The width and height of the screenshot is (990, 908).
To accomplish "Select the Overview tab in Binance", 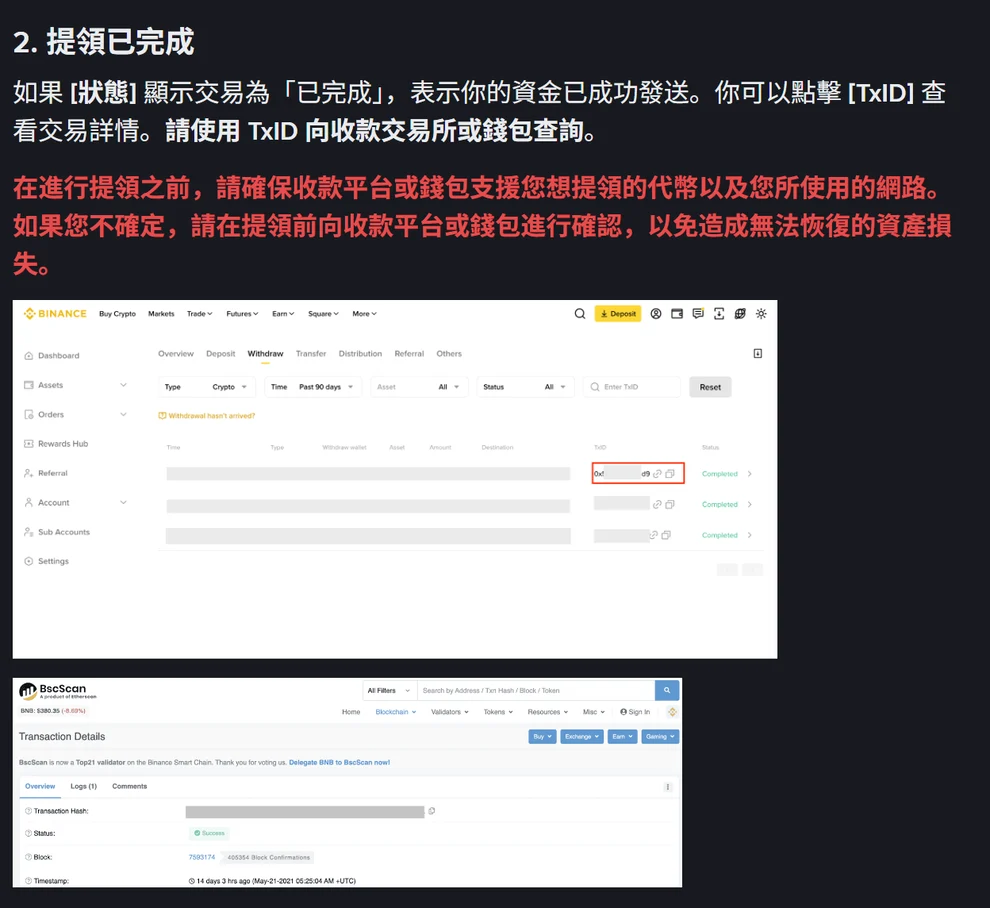I will coord(176,354).
